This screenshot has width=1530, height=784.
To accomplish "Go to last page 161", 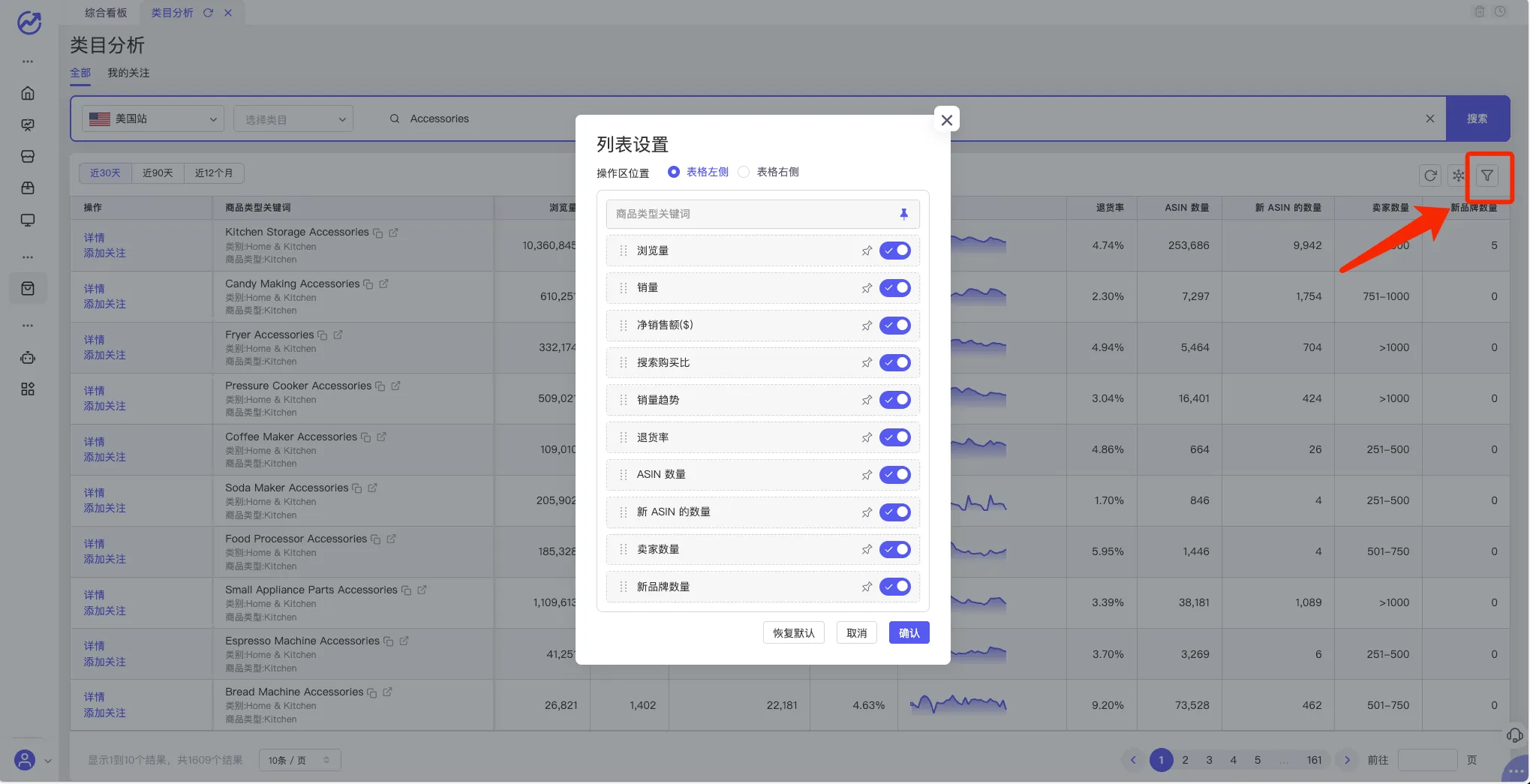I will [1315, 760].
